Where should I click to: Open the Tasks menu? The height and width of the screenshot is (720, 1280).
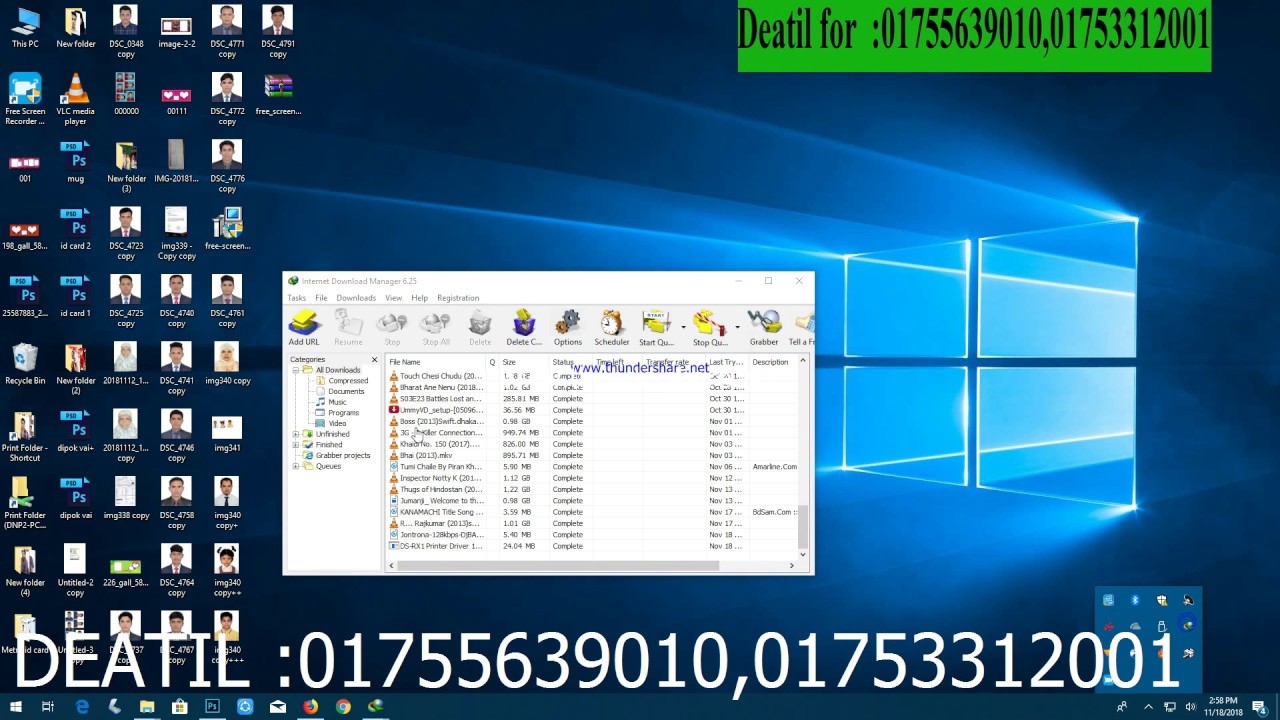pyautogui.click(x=297, y=298)
